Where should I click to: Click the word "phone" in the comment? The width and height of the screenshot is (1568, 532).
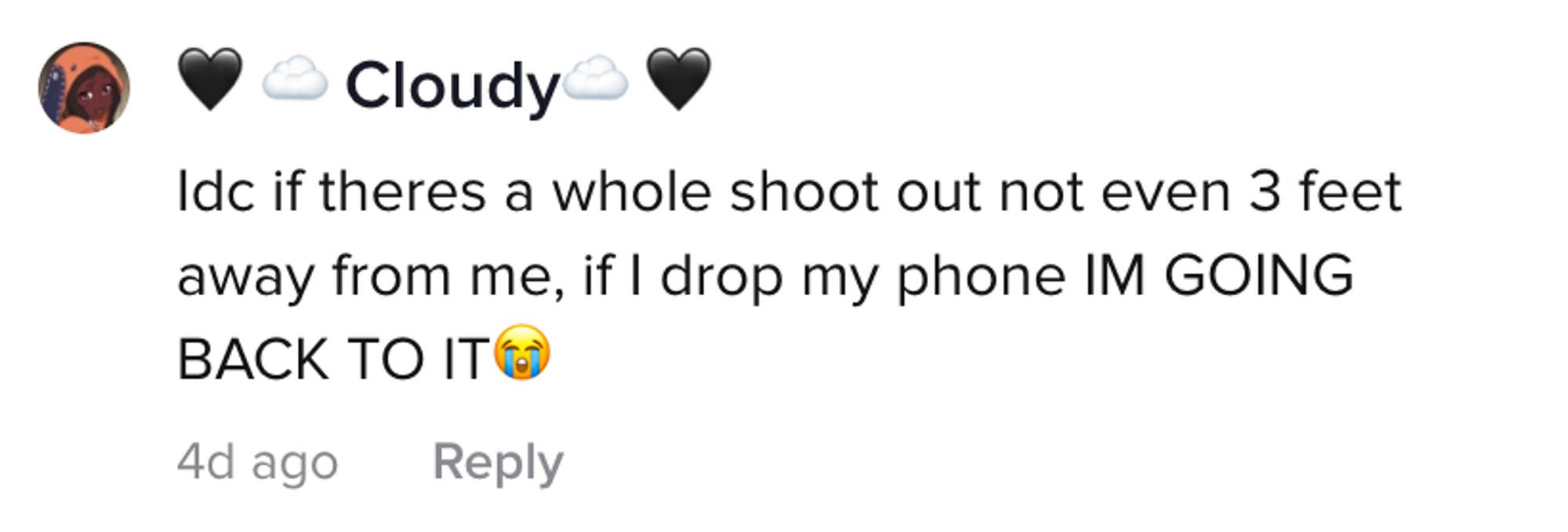tap(981, 276)
